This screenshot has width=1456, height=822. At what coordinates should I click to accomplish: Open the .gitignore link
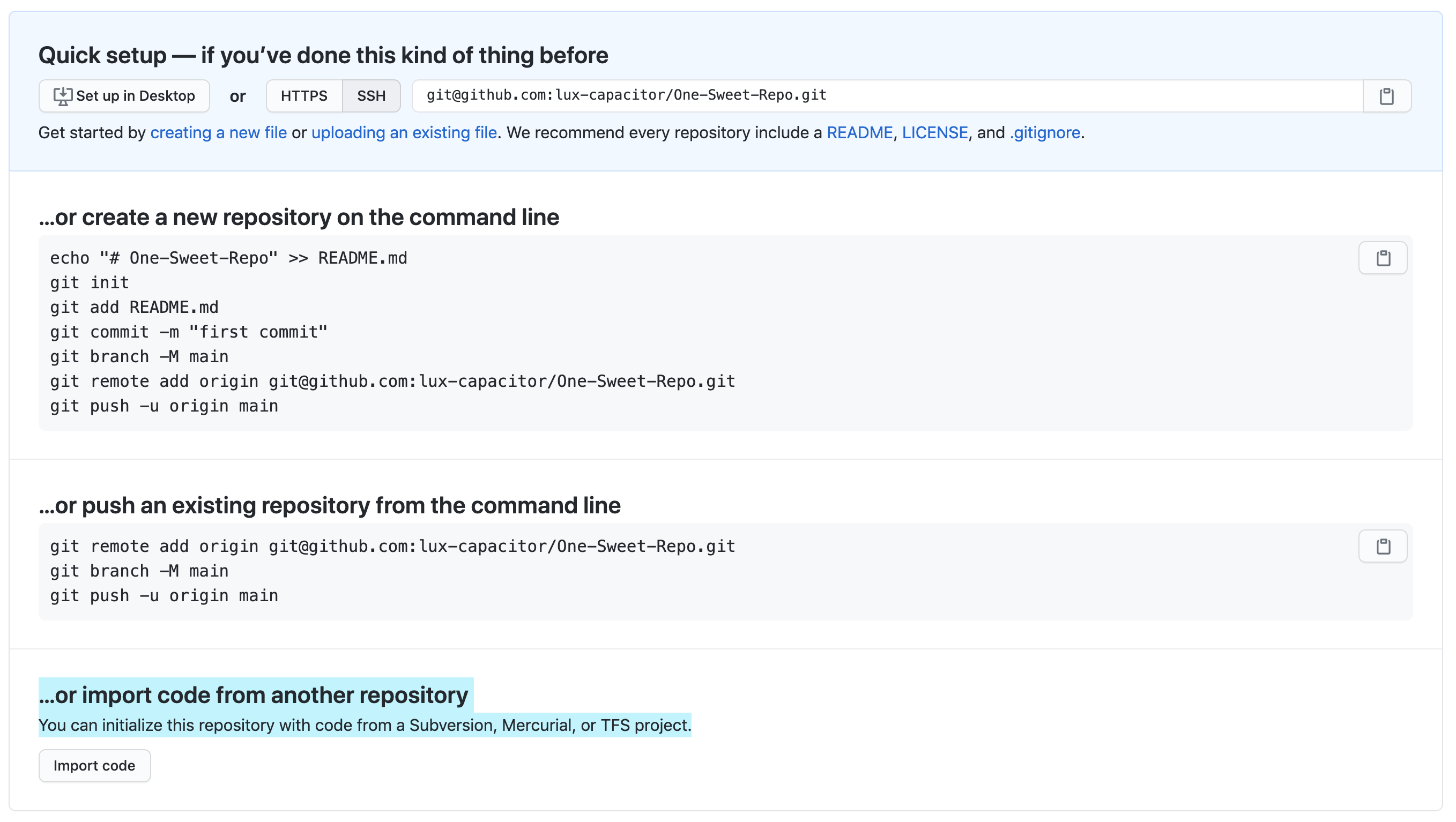tap(1044, 133)
